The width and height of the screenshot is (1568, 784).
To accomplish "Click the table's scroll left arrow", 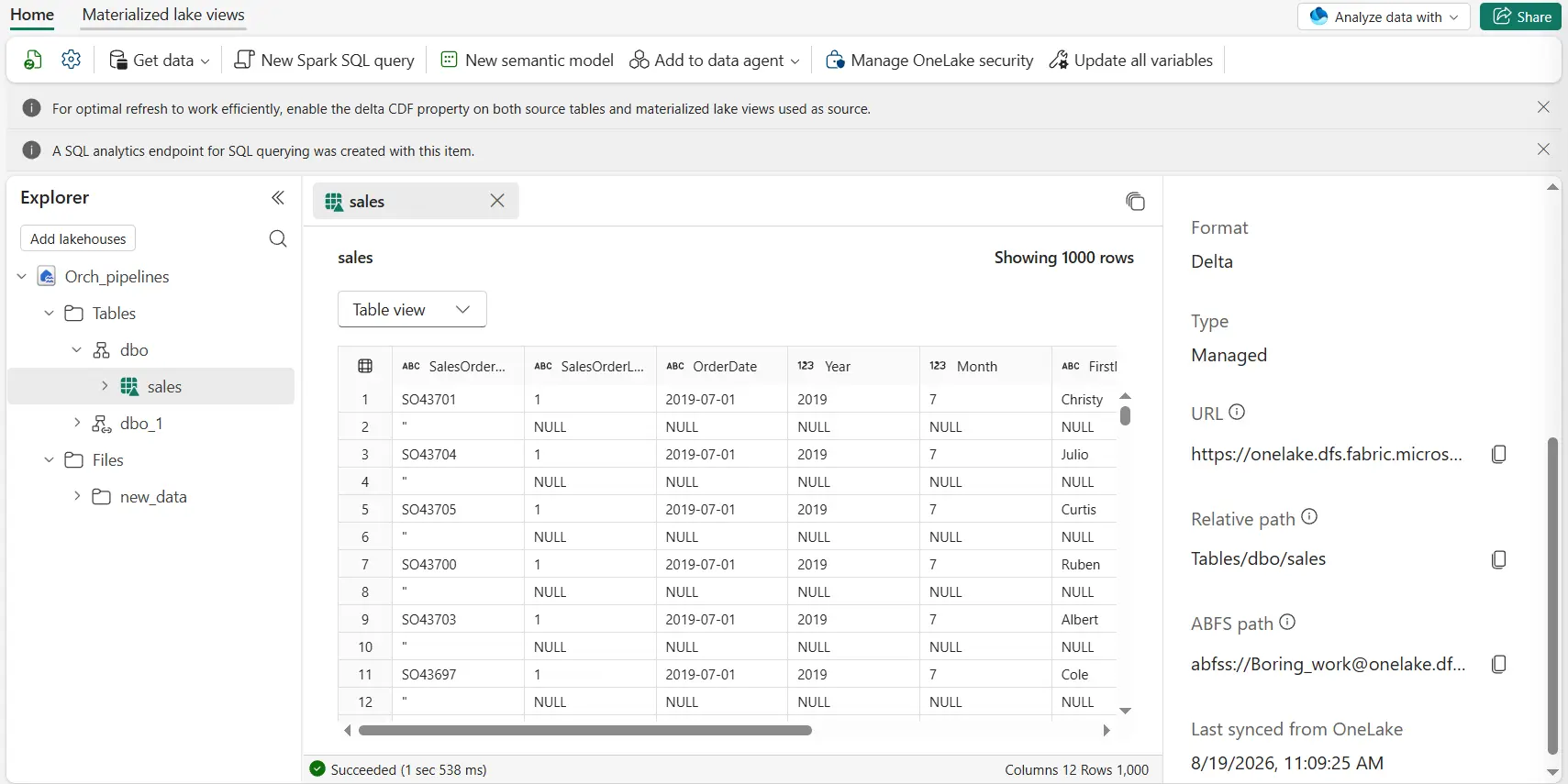I will coord(348,731).
